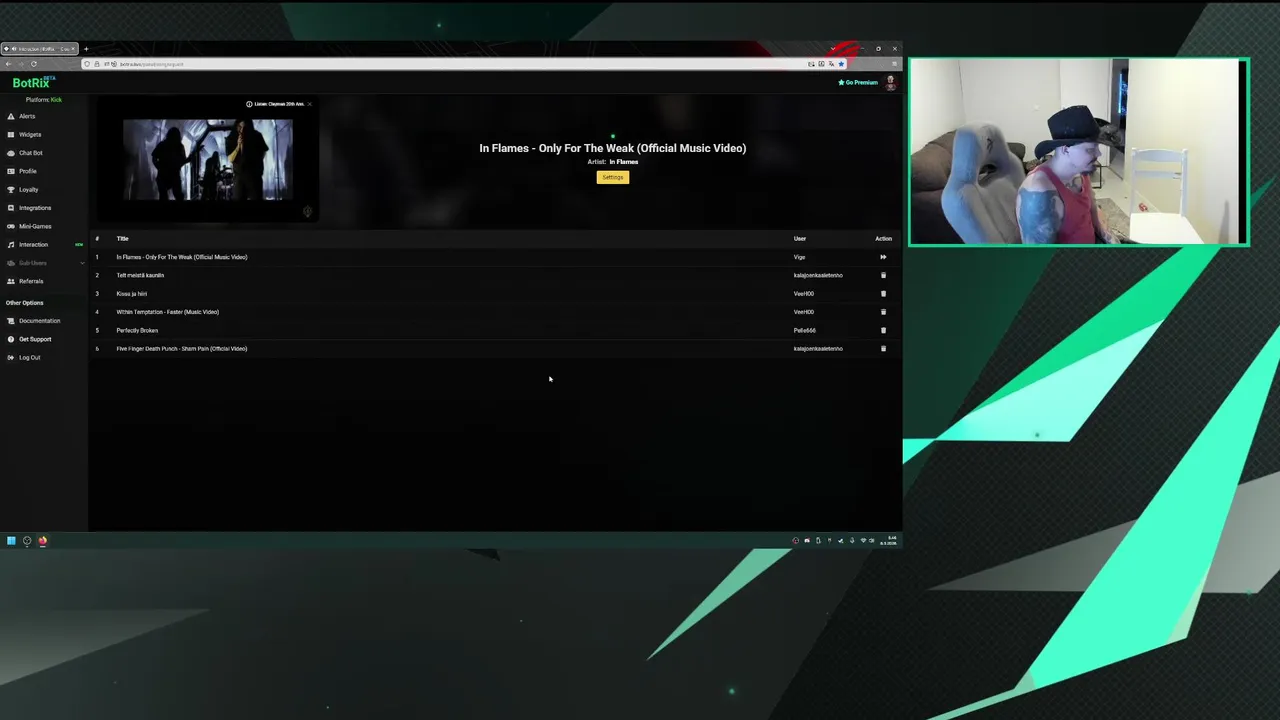The height and width of the screenshot is (720, 1280).
Task: Click the Go Premium link
Action: tap(858, 82)
